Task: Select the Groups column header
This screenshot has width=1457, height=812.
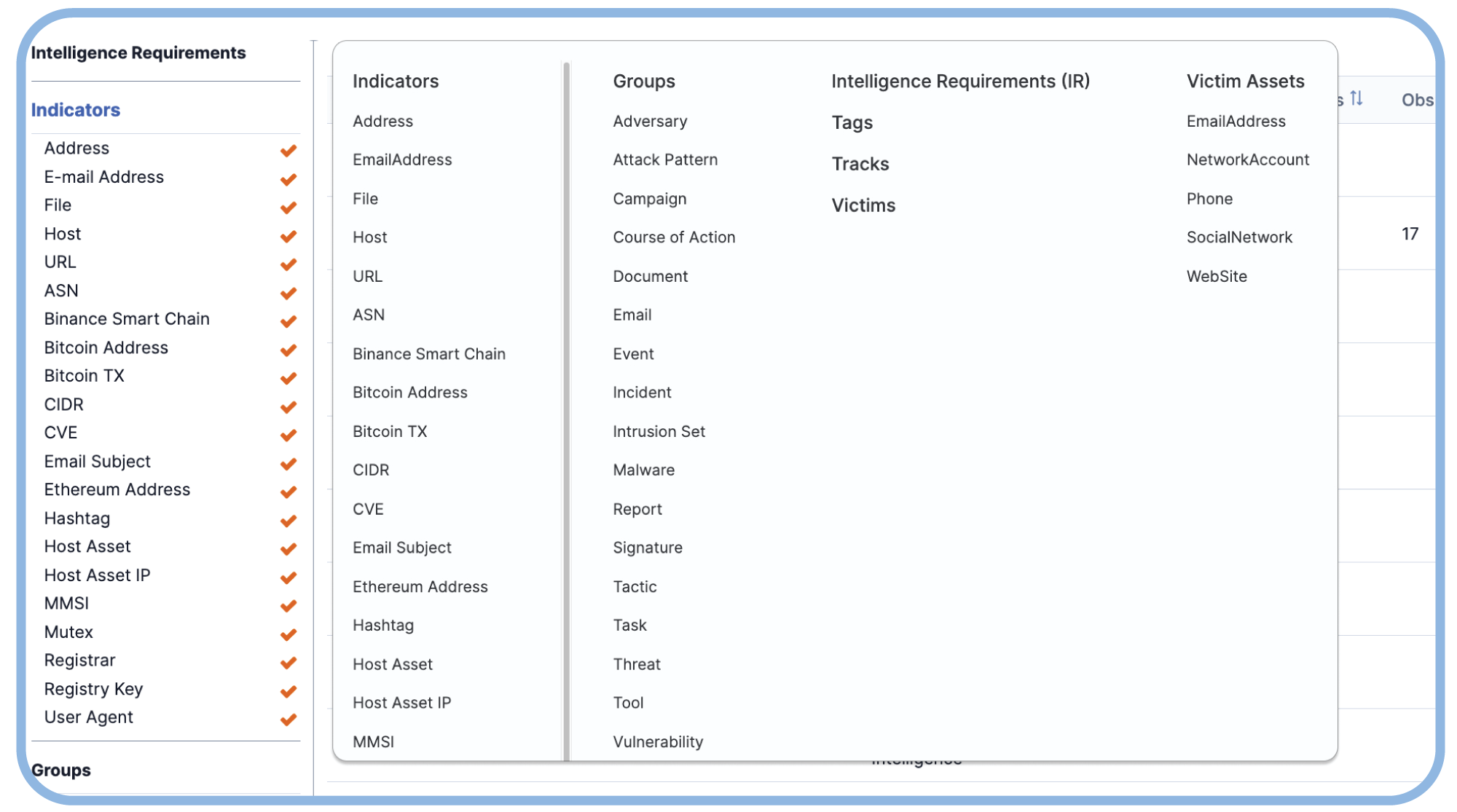Action: [x=645, y=81]
